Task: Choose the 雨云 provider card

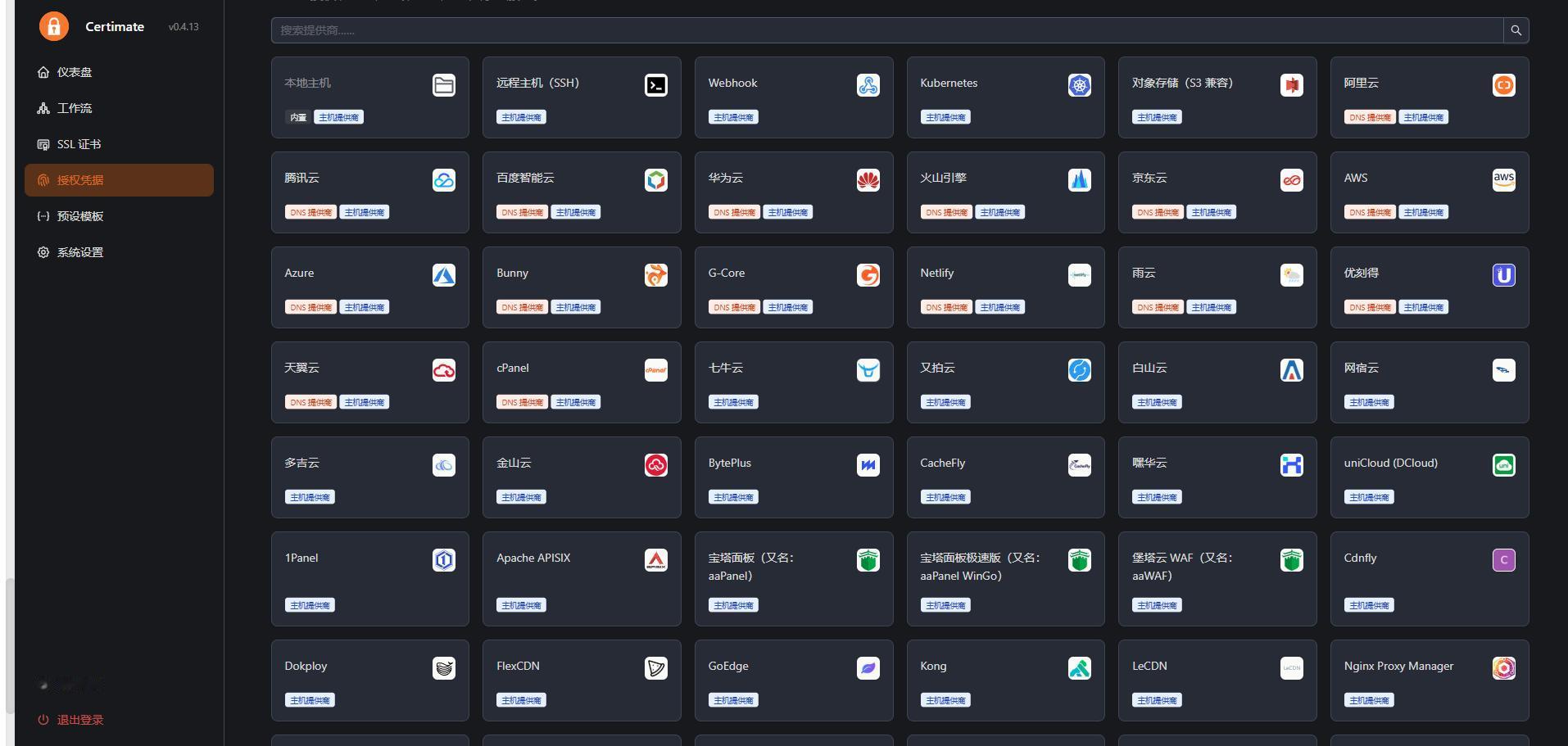Action: pyautogui.click(x=1217, y=287)
